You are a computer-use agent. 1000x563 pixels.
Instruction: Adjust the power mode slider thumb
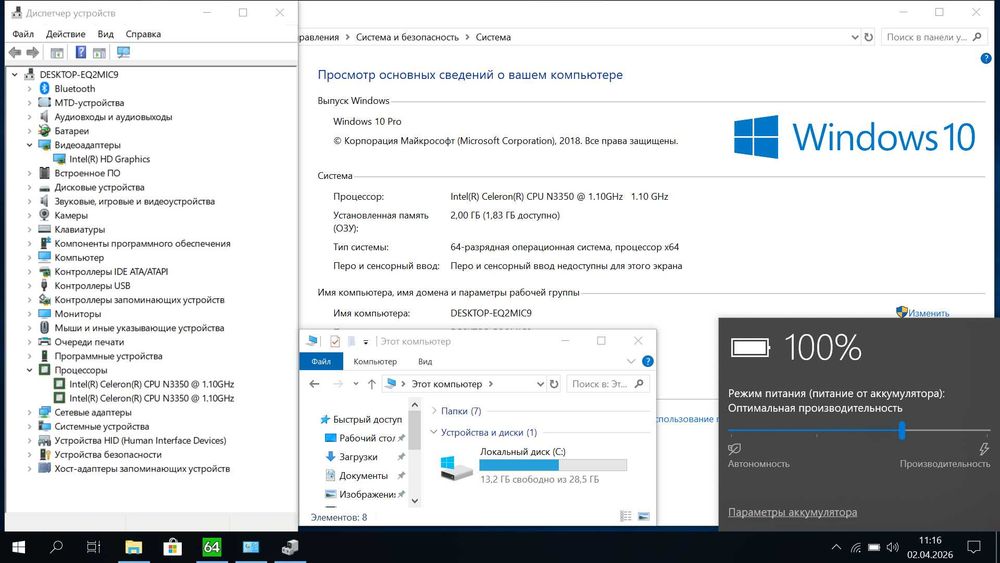click(902, 430)
